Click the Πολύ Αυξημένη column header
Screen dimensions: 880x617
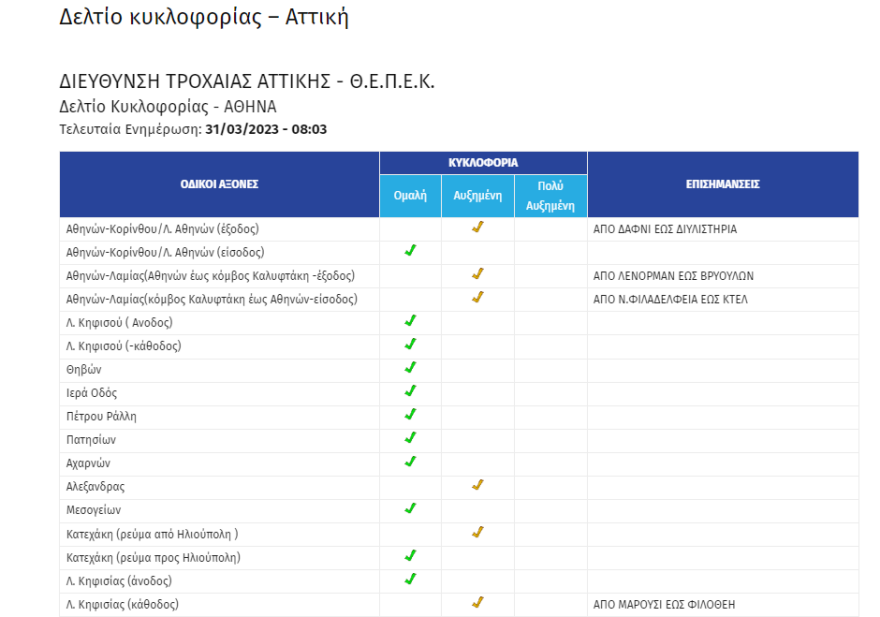pos(550,196)
